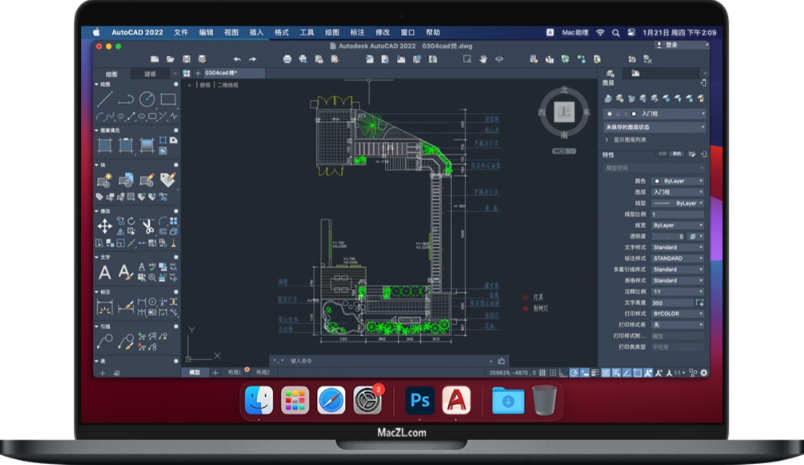Open the Linetype ByLayer dropdown

click(x=678, y=203)
